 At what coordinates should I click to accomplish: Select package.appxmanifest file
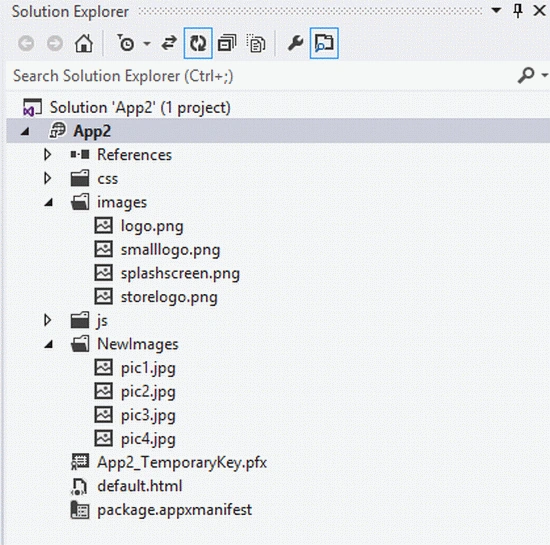[174, 510]
